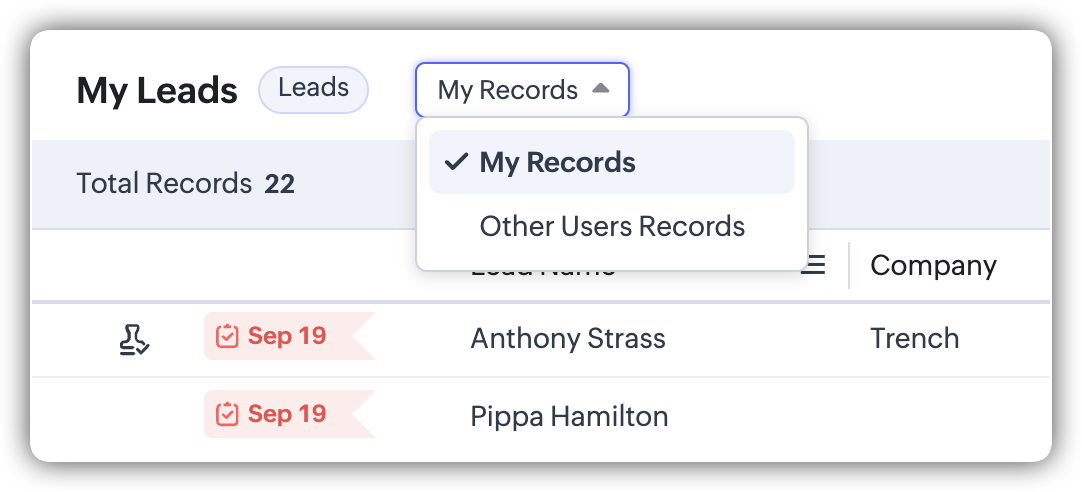
Task: Open the Anthony Strass lead record
Action: [x=567, y=338]
